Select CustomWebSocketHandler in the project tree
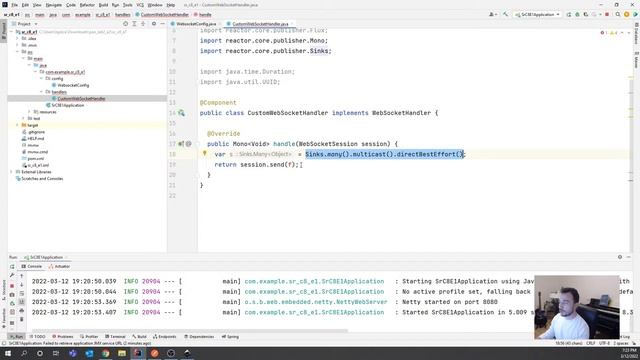Screen dimensions: 640x360 pyautogui.click(x=81, y=99)
